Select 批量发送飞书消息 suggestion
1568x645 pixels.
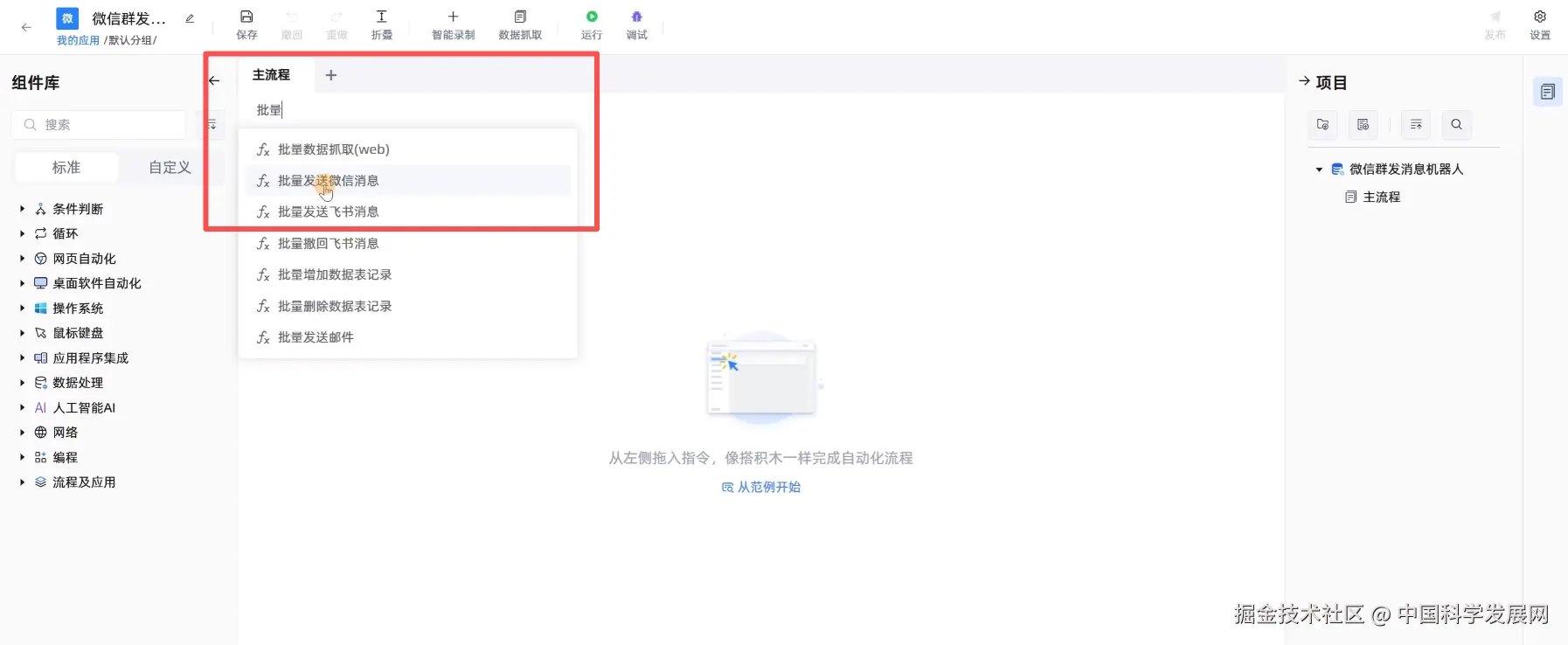(407, 212)
